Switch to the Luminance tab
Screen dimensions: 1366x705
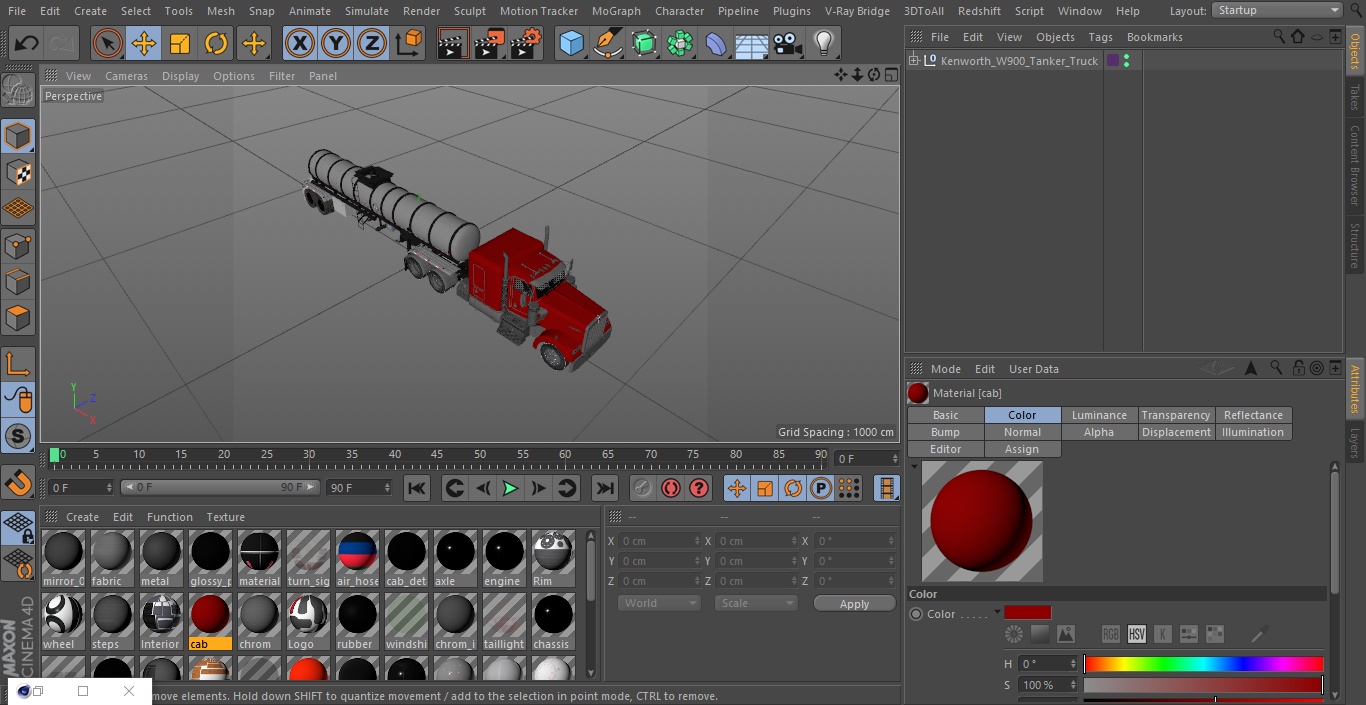1099,415
